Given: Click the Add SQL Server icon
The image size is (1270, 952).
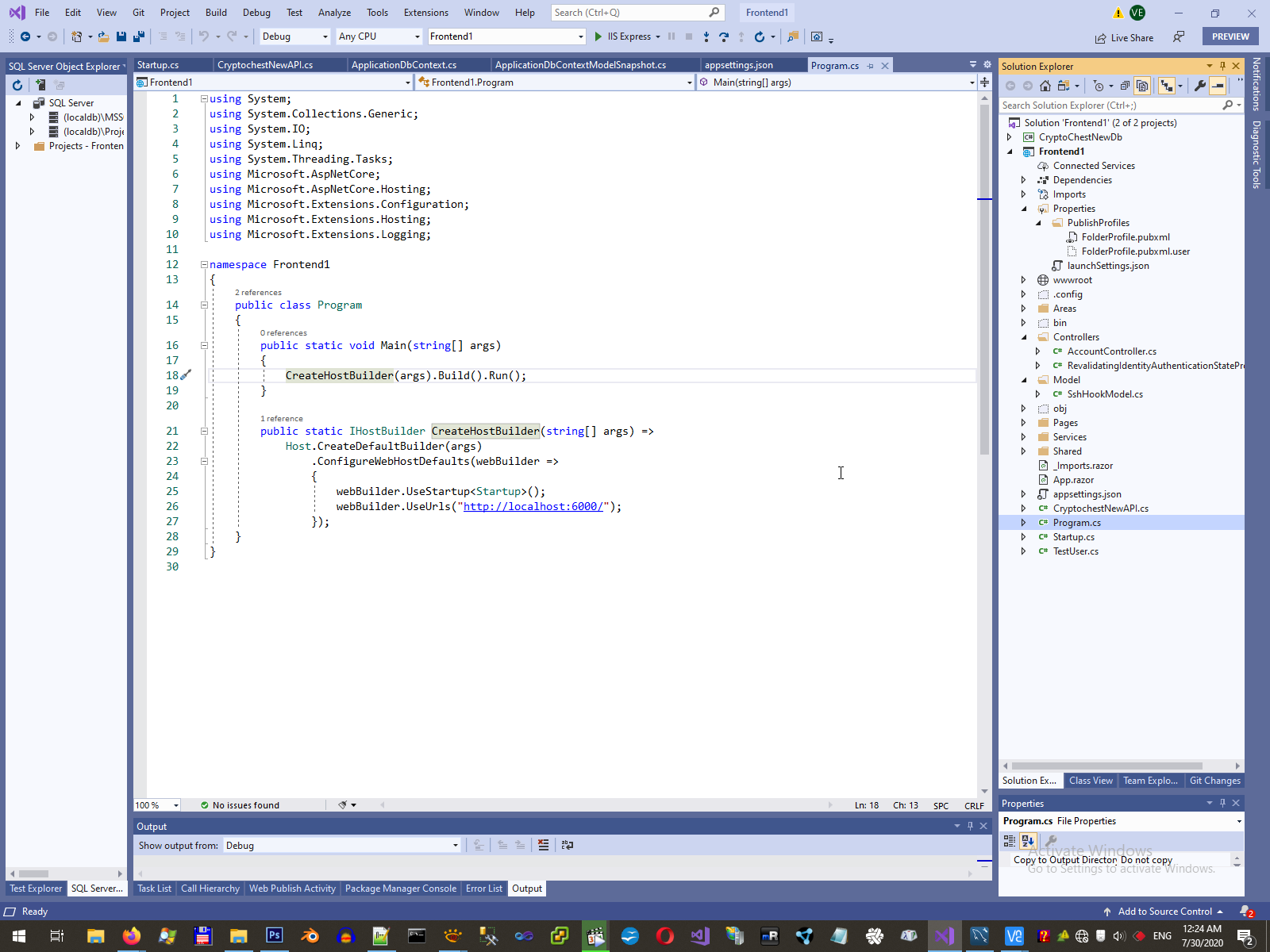Looking at the screenshot, I should (40, 85).
